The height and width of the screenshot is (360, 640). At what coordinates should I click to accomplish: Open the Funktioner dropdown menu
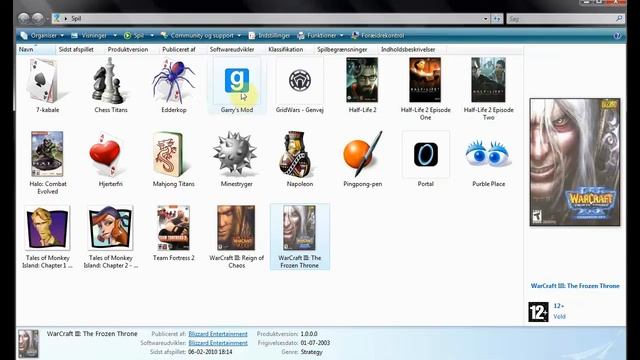pos(320,36)
